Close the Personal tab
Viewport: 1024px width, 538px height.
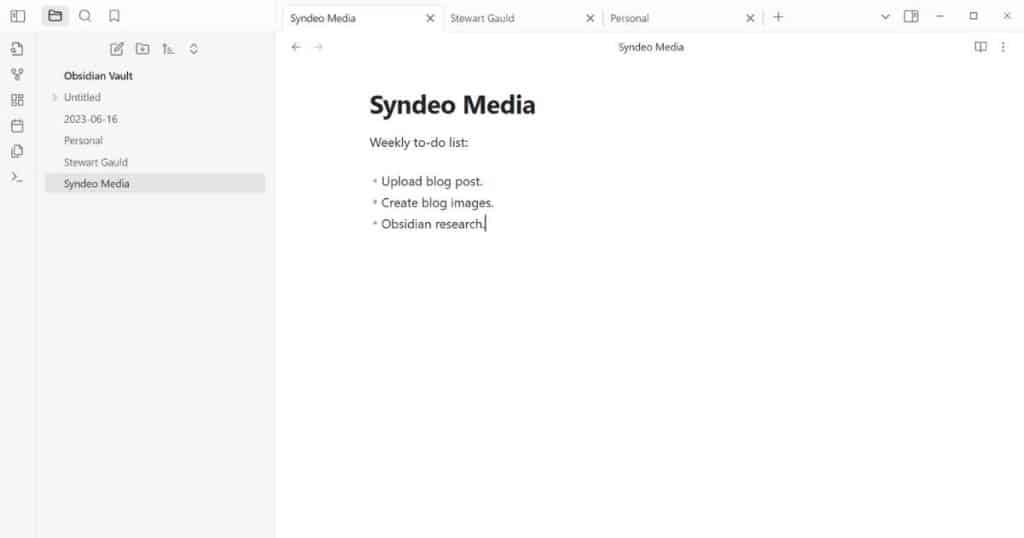(750, 18)
